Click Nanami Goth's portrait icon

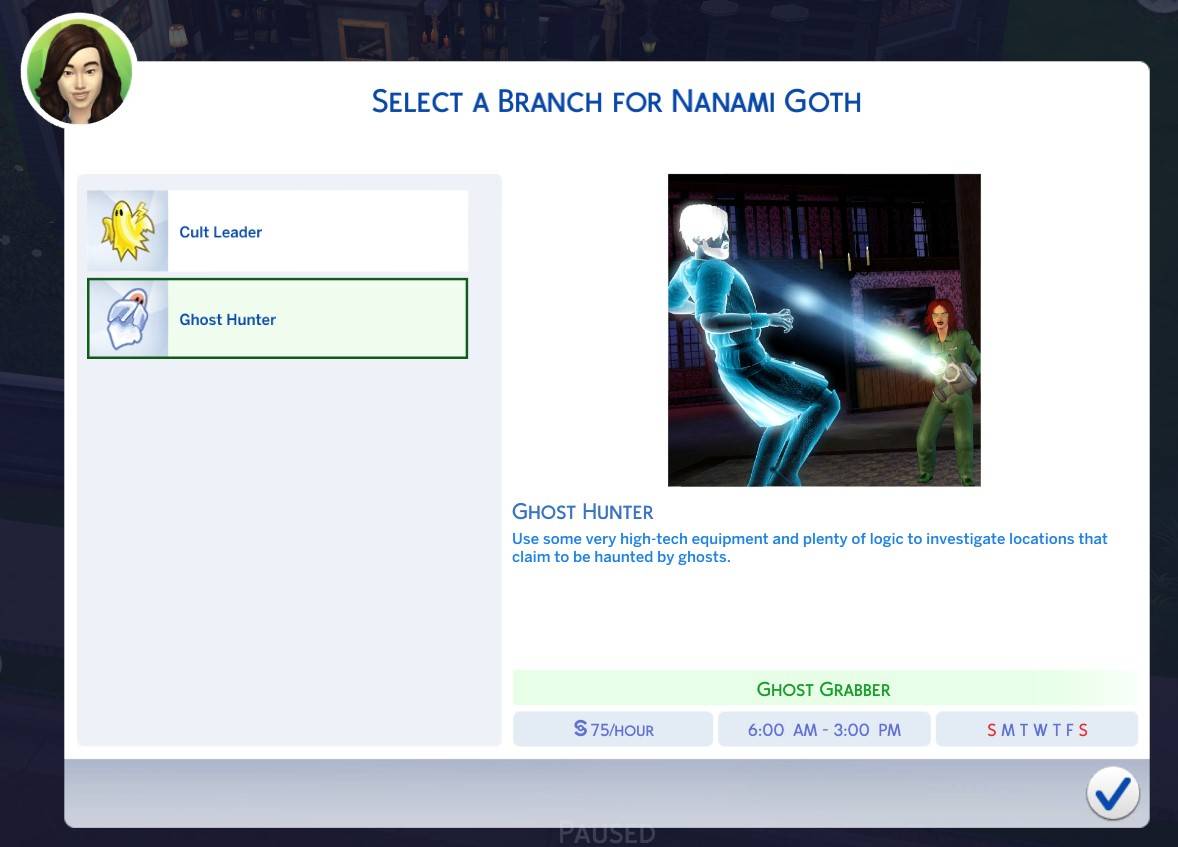tap(78, 70)
